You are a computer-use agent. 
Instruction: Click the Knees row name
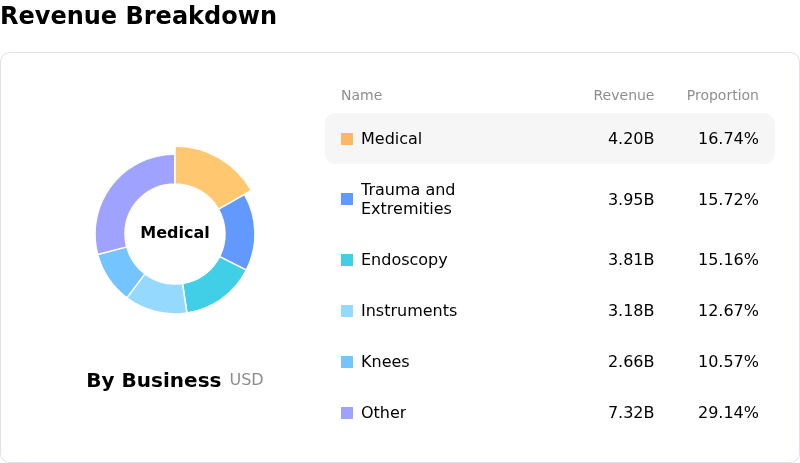385,361
